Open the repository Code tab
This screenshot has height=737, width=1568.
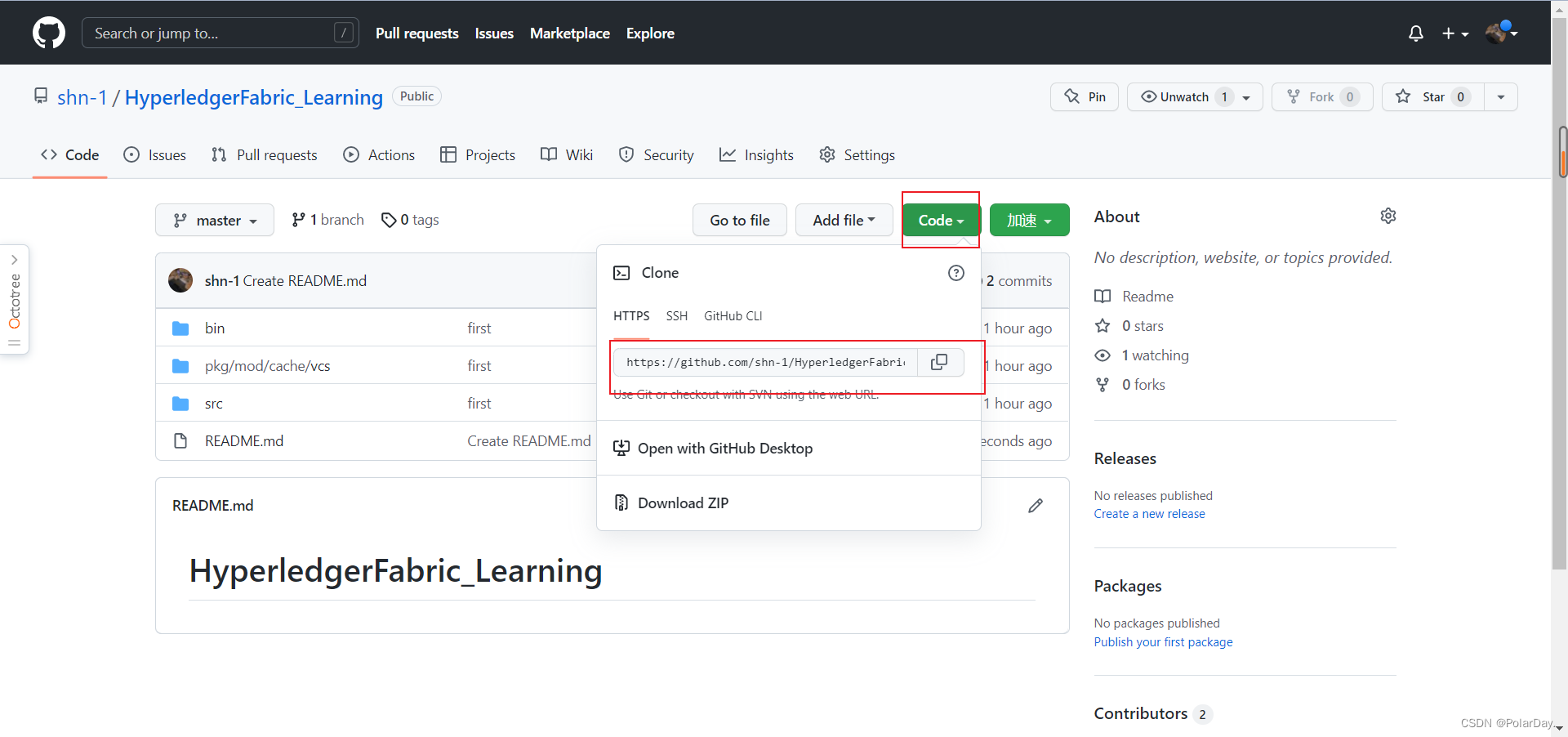click(x=70, y=154)
